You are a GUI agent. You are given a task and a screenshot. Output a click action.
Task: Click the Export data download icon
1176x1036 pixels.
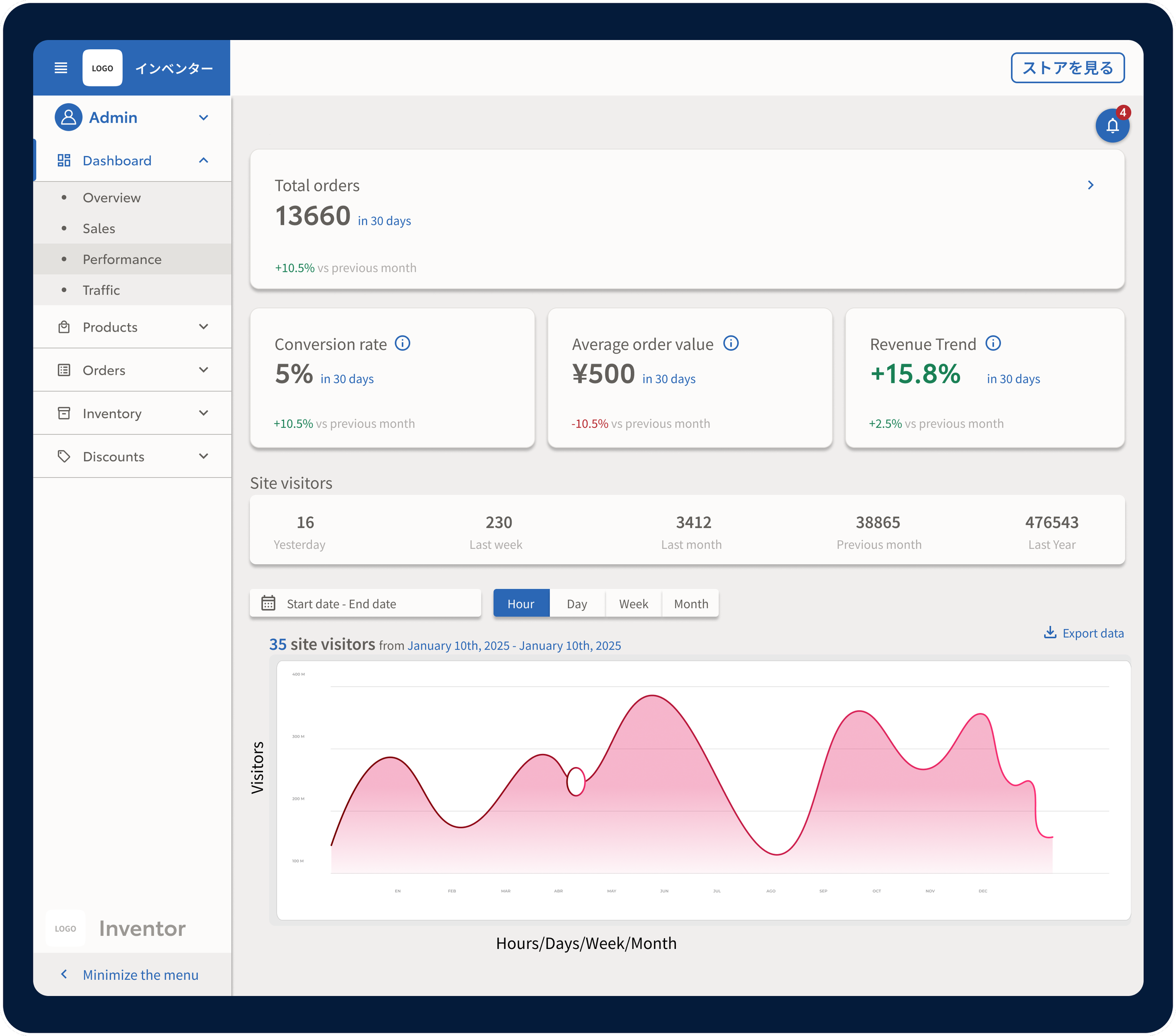(1049, 632)
